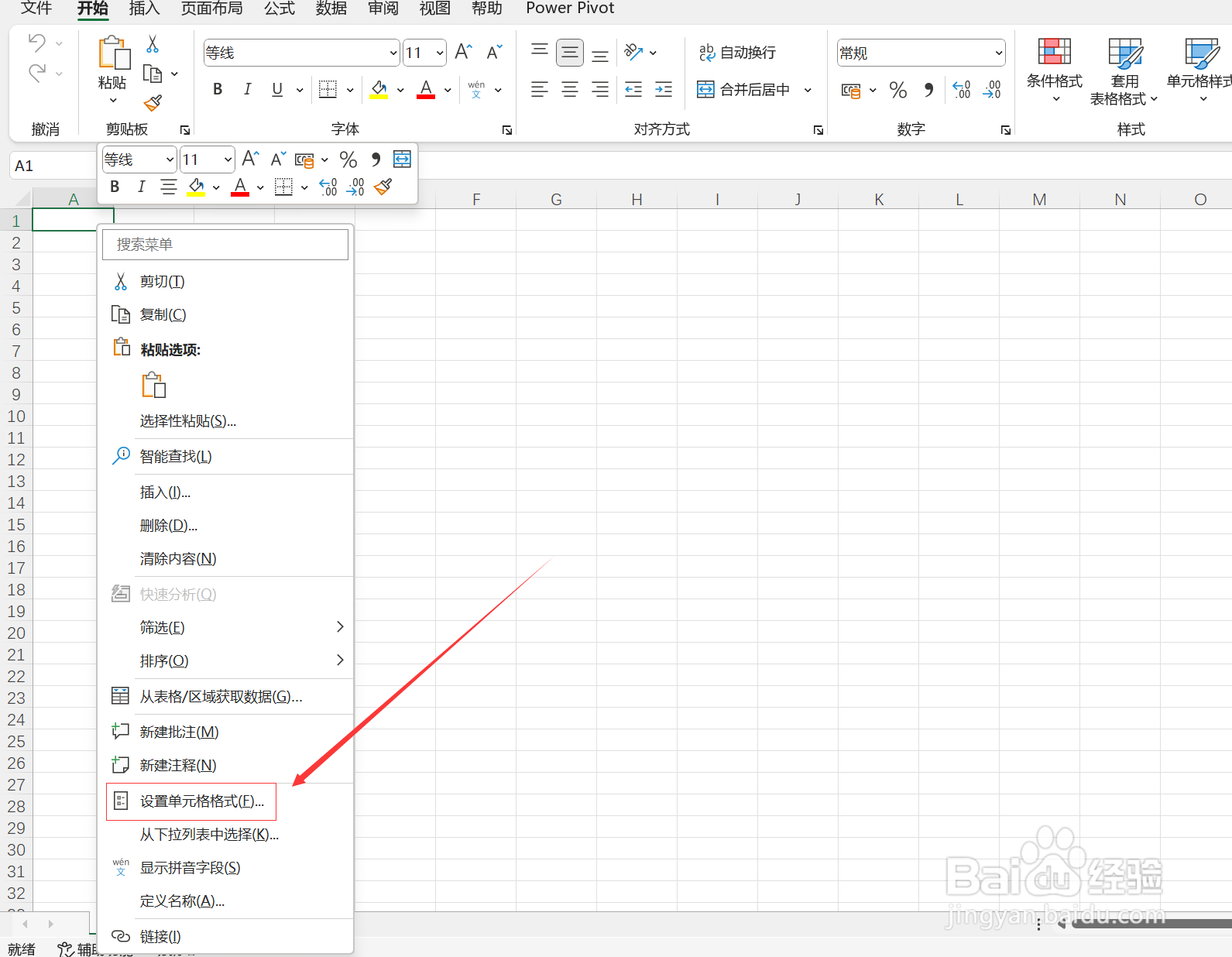Expand ribbon fill color dropdown arrow

(400, 91)
